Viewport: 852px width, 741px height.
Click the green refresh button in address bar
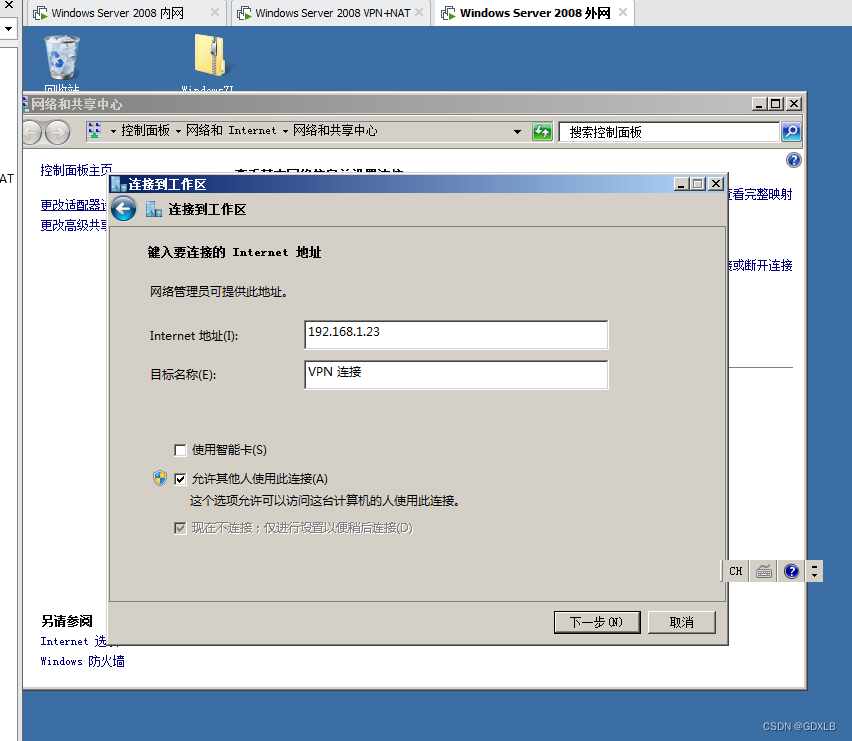542,131
